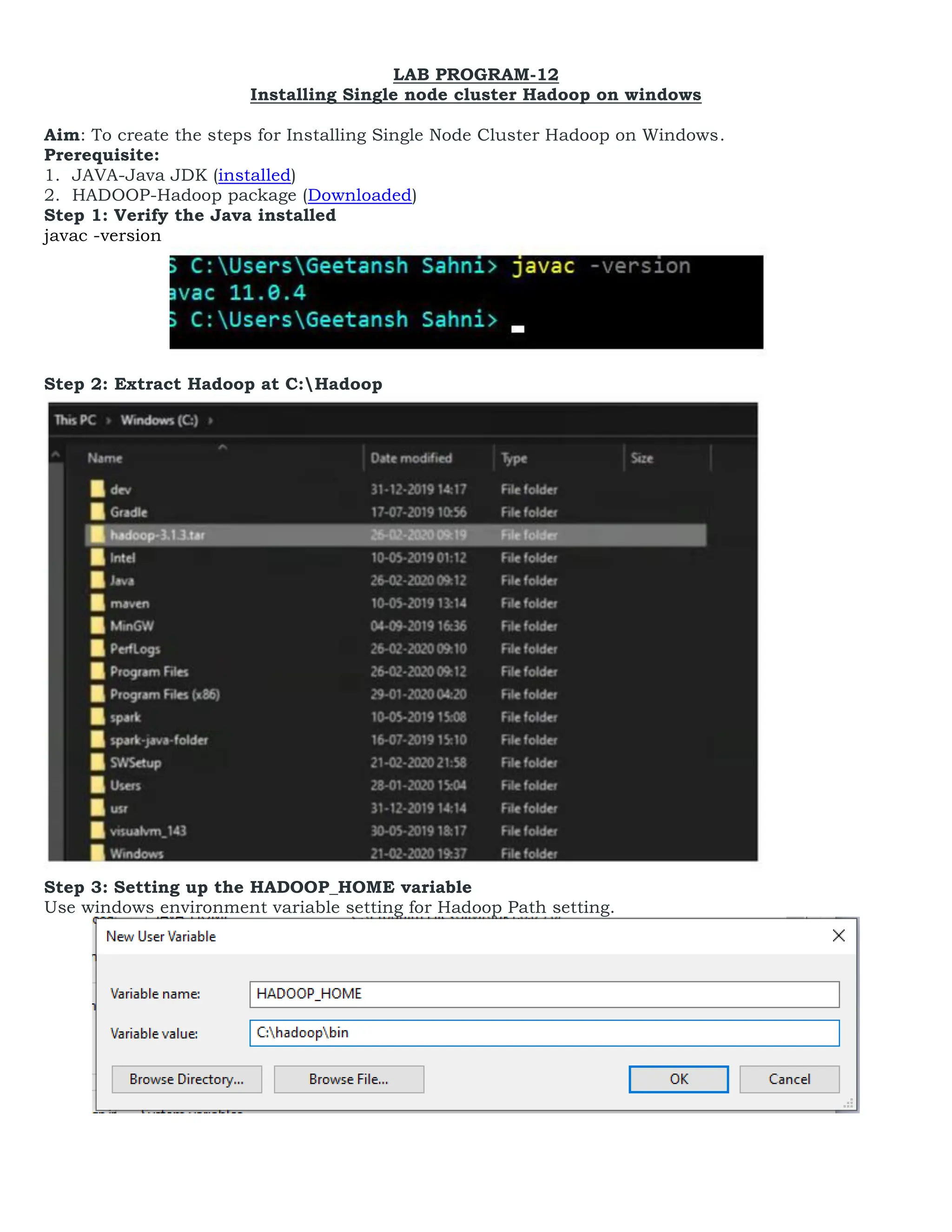This screenshot has width=952, height=1232.
Task: Click the Java folder icon
Action: click(x=98, y=581)
